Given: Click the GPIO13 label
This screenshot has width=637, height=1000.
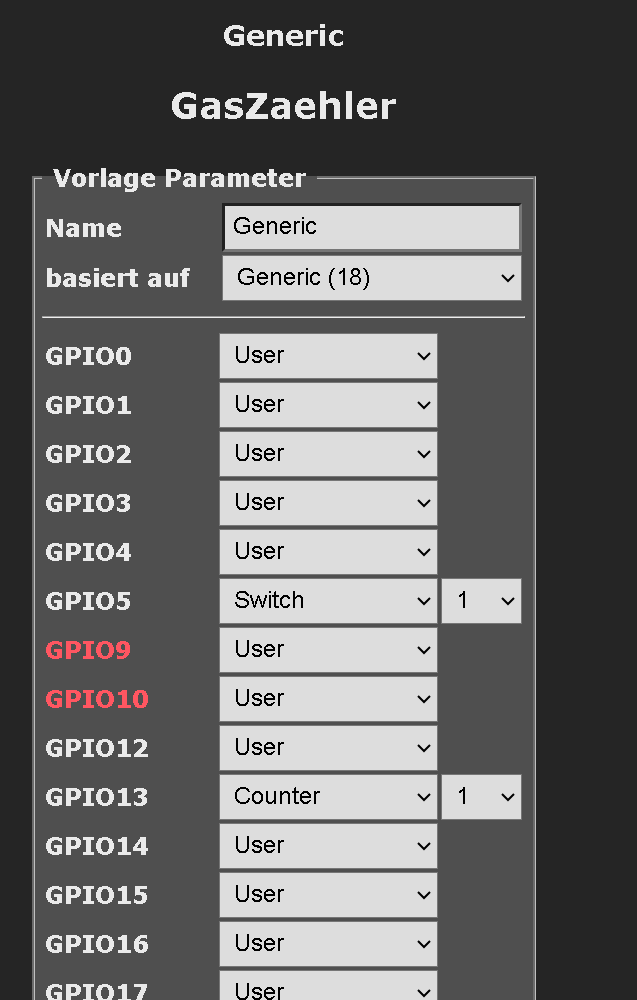Looking at the screenshot, I should click(97, 797).
